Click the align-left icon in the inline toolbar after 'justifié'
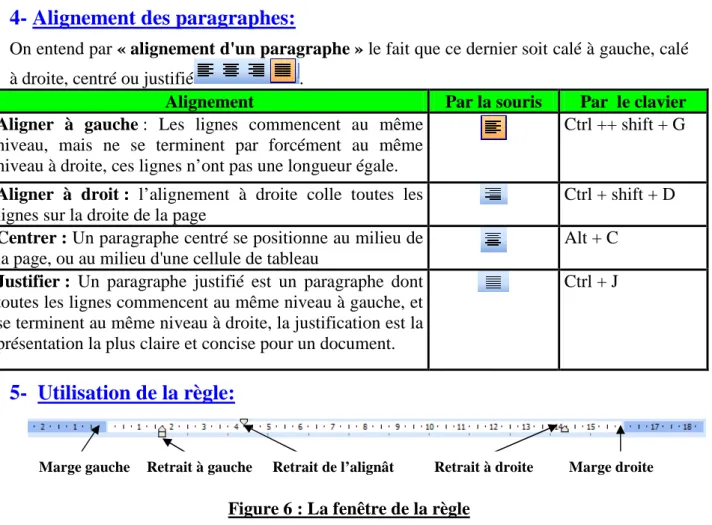 tap(206, 70)
